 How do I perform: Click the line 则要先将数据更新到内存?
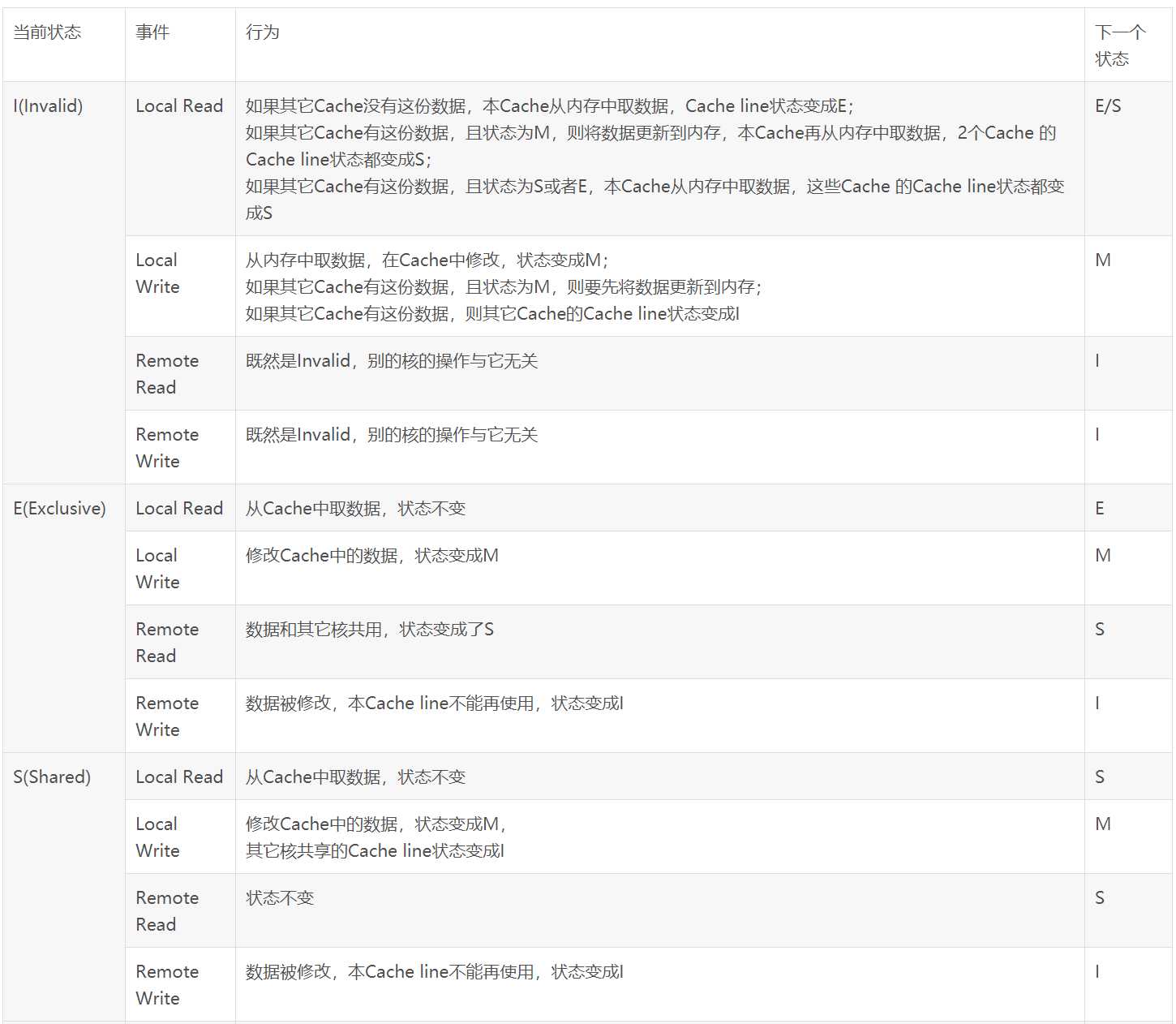click(x=504, y=287)
